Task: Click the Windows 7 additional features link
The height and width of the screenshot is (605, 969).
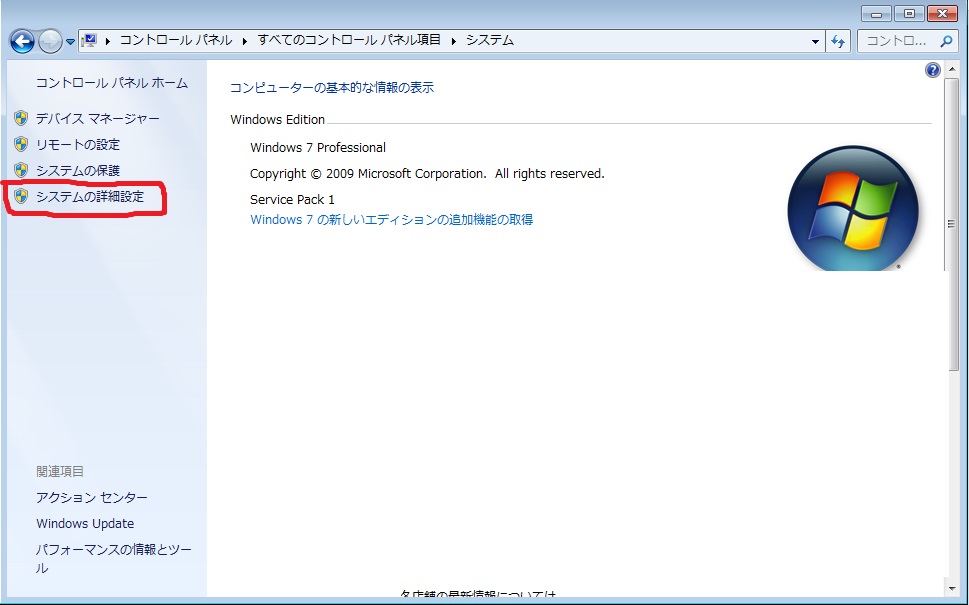Action: [388, 219]
